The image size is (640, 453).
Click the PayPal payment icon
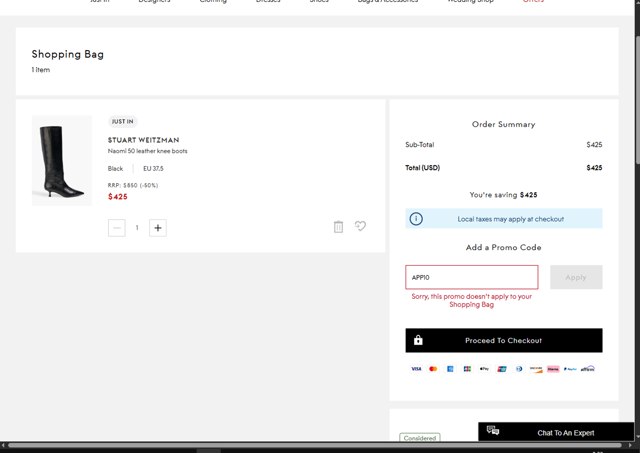(570, 369)
